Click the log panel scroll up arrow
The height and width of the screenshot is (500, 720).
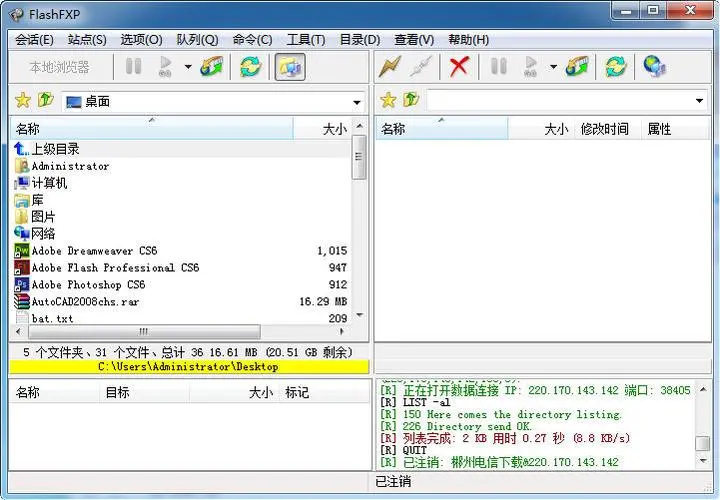703,390
